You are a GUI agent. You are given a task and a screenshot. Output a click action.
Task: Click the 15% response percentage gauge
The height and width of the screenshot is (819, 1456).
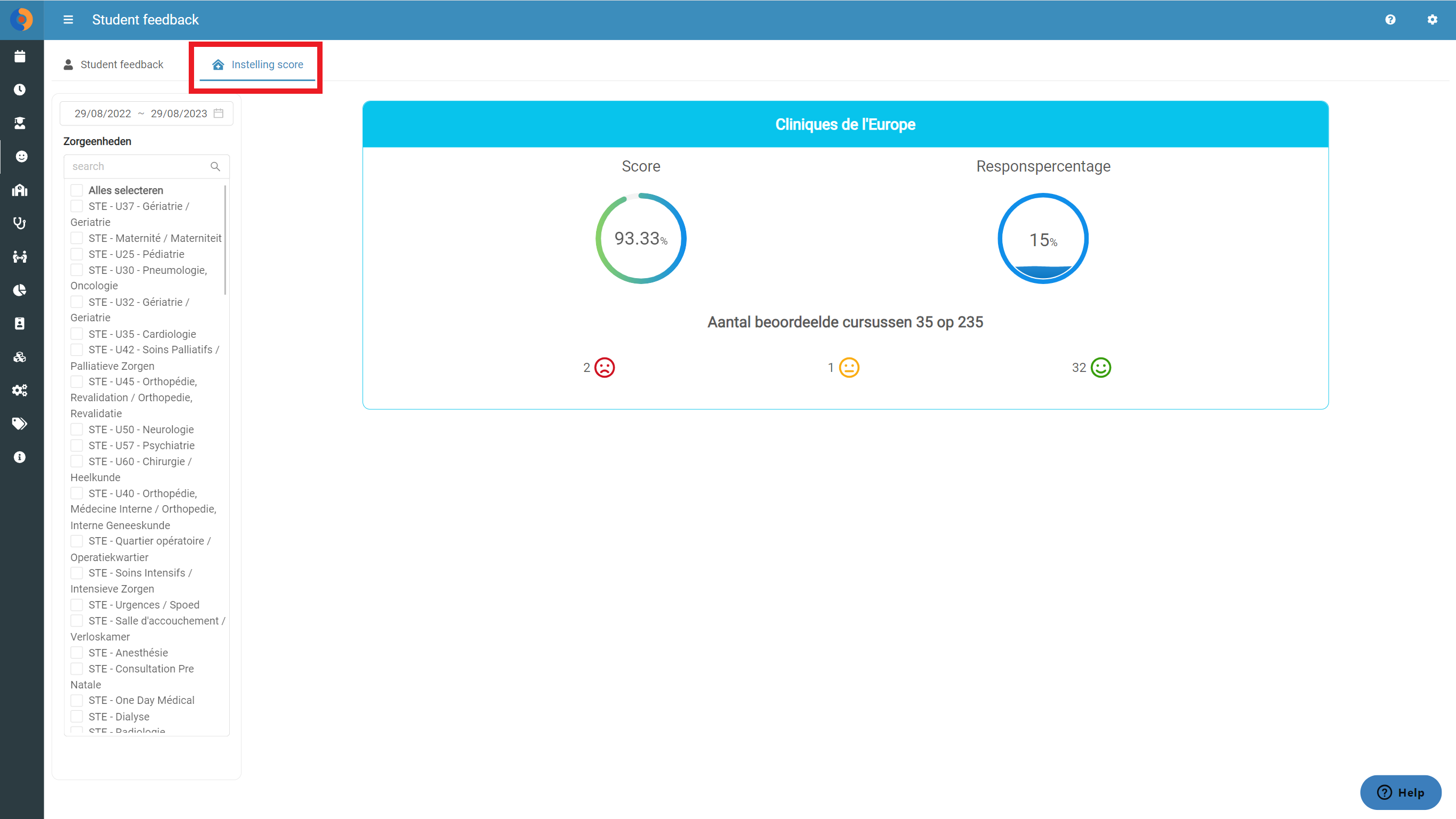point(1043,238)
